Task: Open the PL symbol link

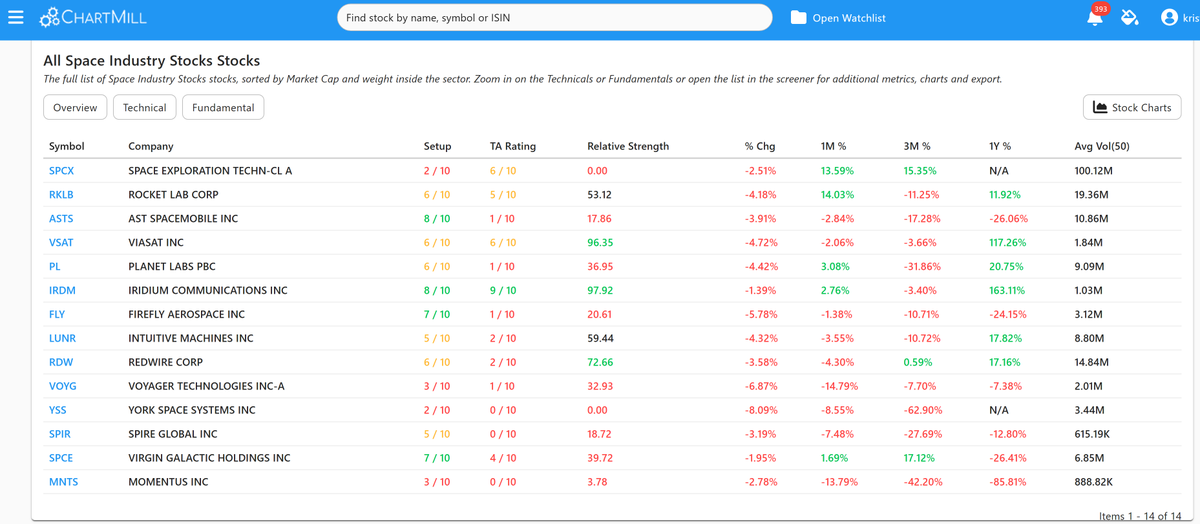Action: [x=55, y=267]
